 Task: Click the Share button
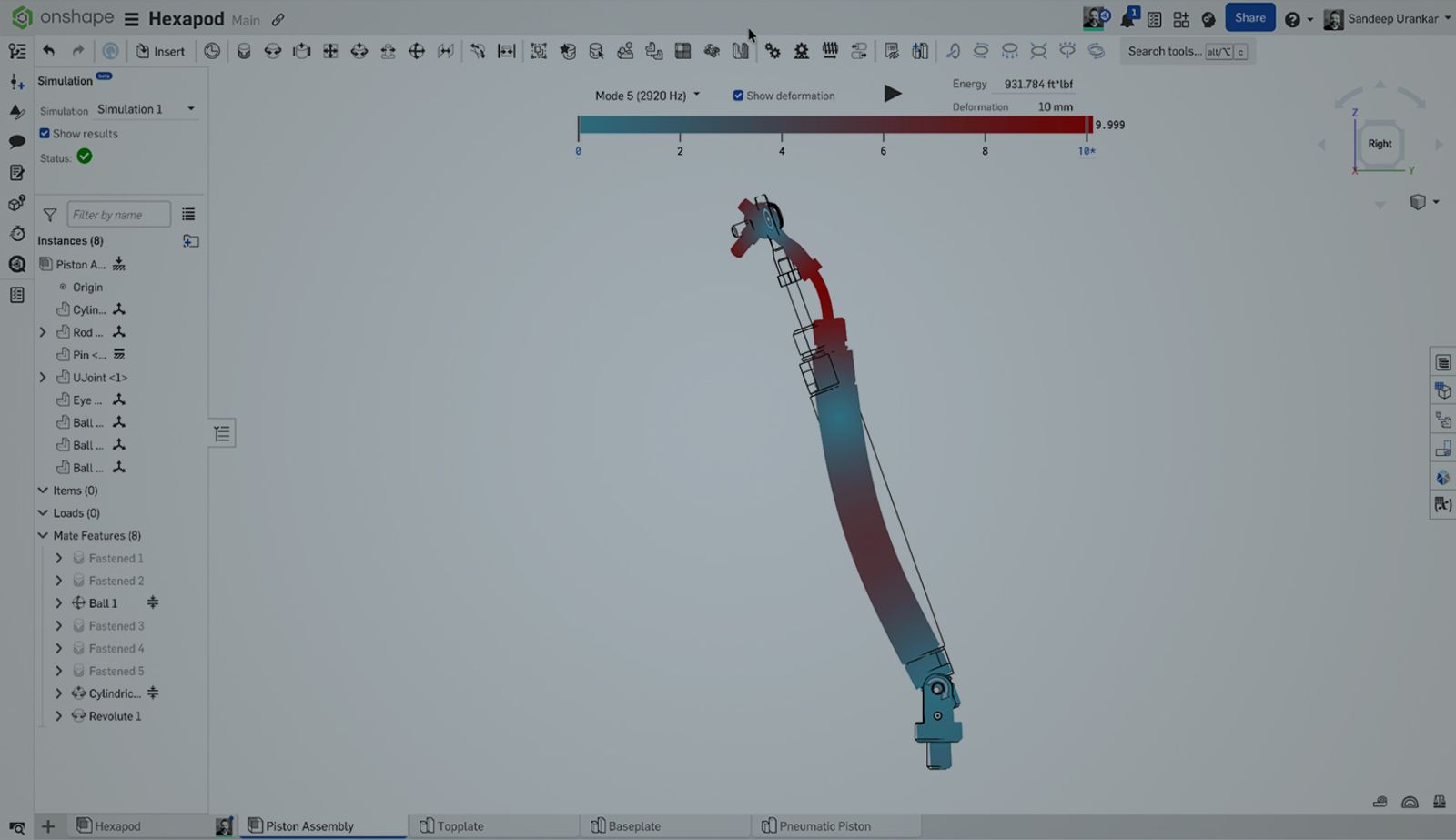(x=1249, y=17)
